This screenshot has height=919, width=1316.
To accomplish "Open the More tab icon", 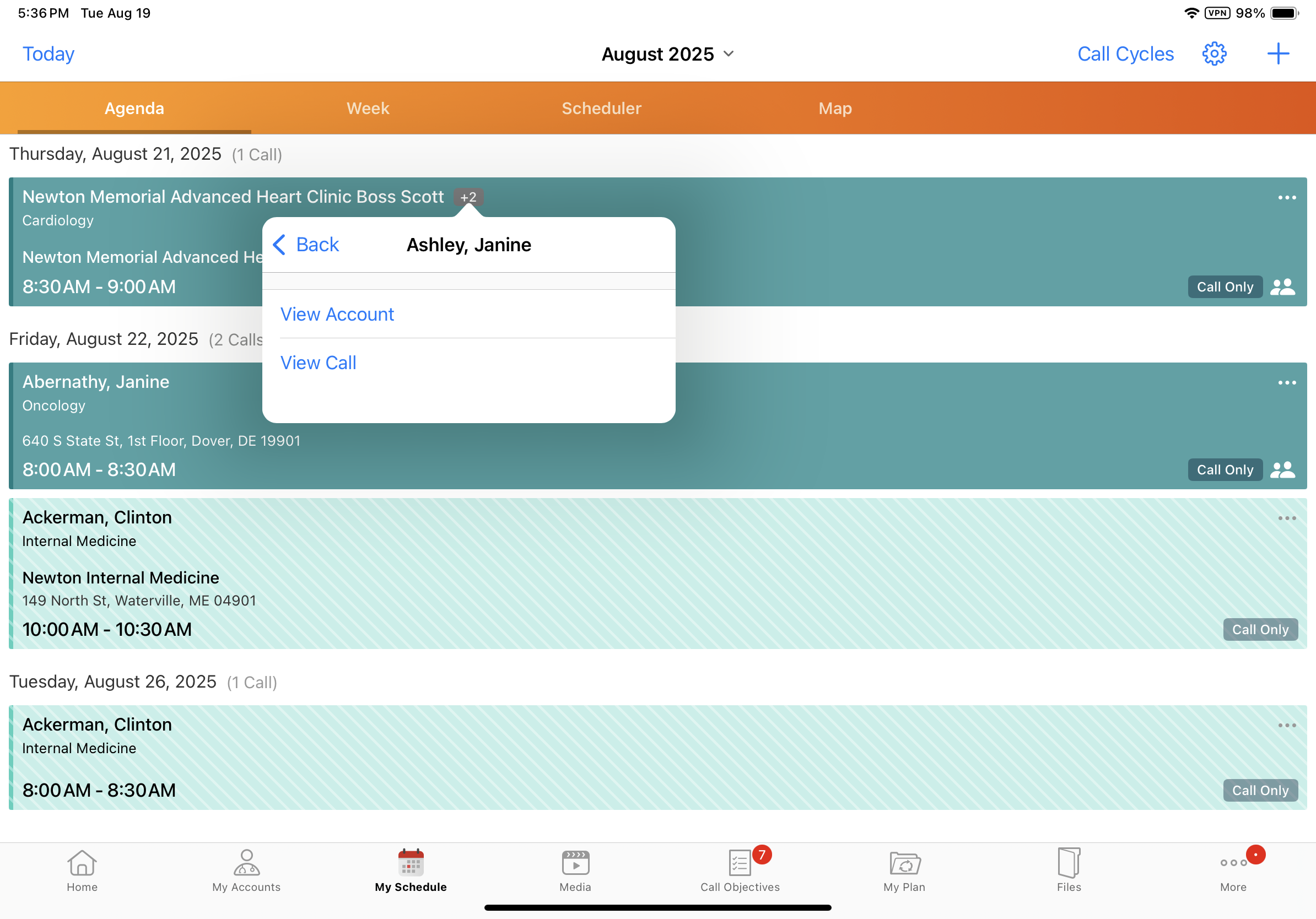I will point(1233,870).
